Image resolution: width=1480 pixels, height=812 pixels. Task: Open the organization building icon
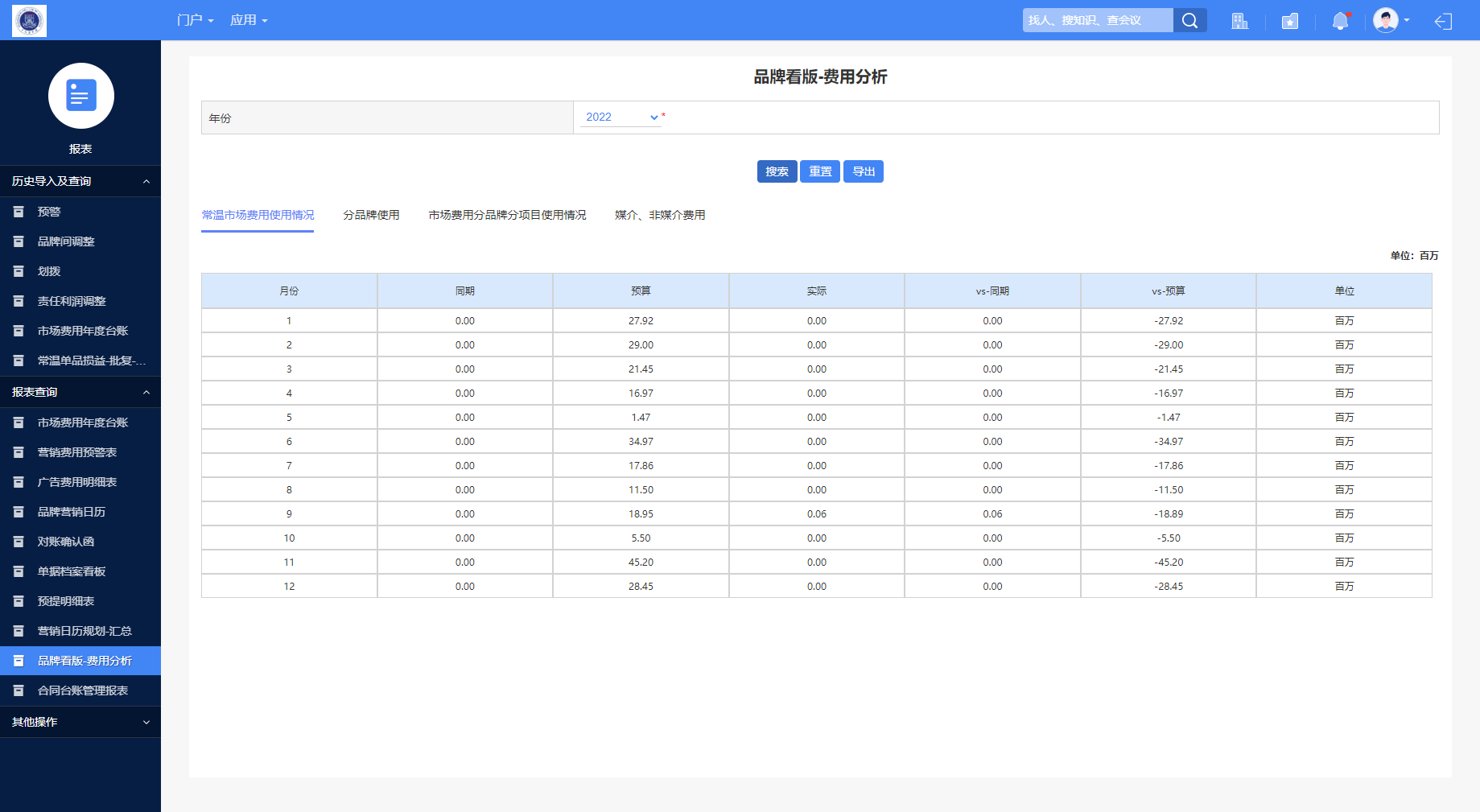coord(1239,21)
